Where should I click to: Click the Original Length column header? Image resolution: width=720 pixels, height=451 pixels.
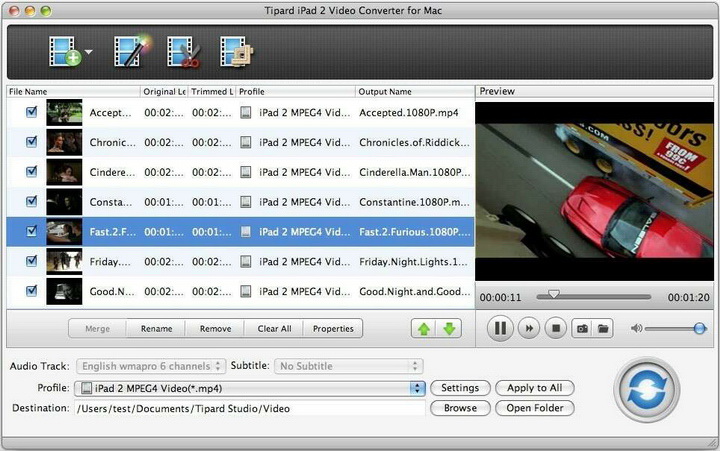click(x=164, y=91)
